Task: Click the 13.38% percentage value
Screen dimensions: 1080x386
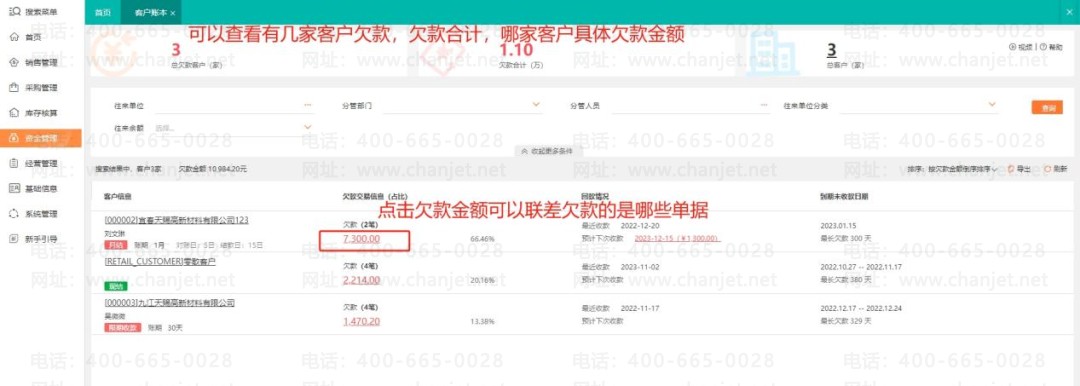Action: tap(482, 322)
